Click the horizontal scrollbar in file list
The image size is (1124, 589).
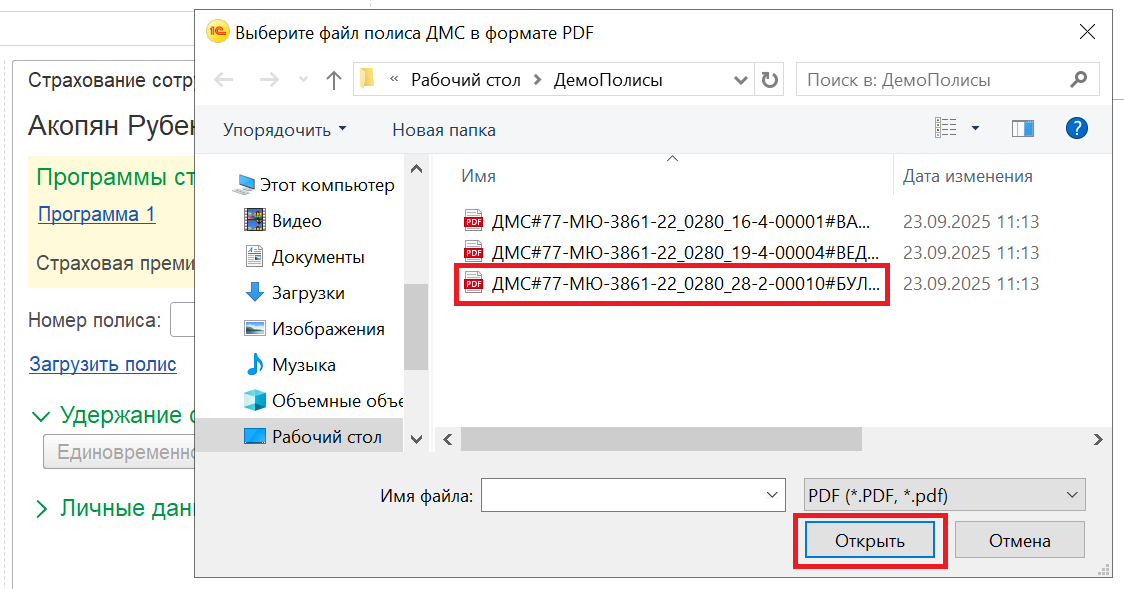pyautogui.click(x=660, y=439)
